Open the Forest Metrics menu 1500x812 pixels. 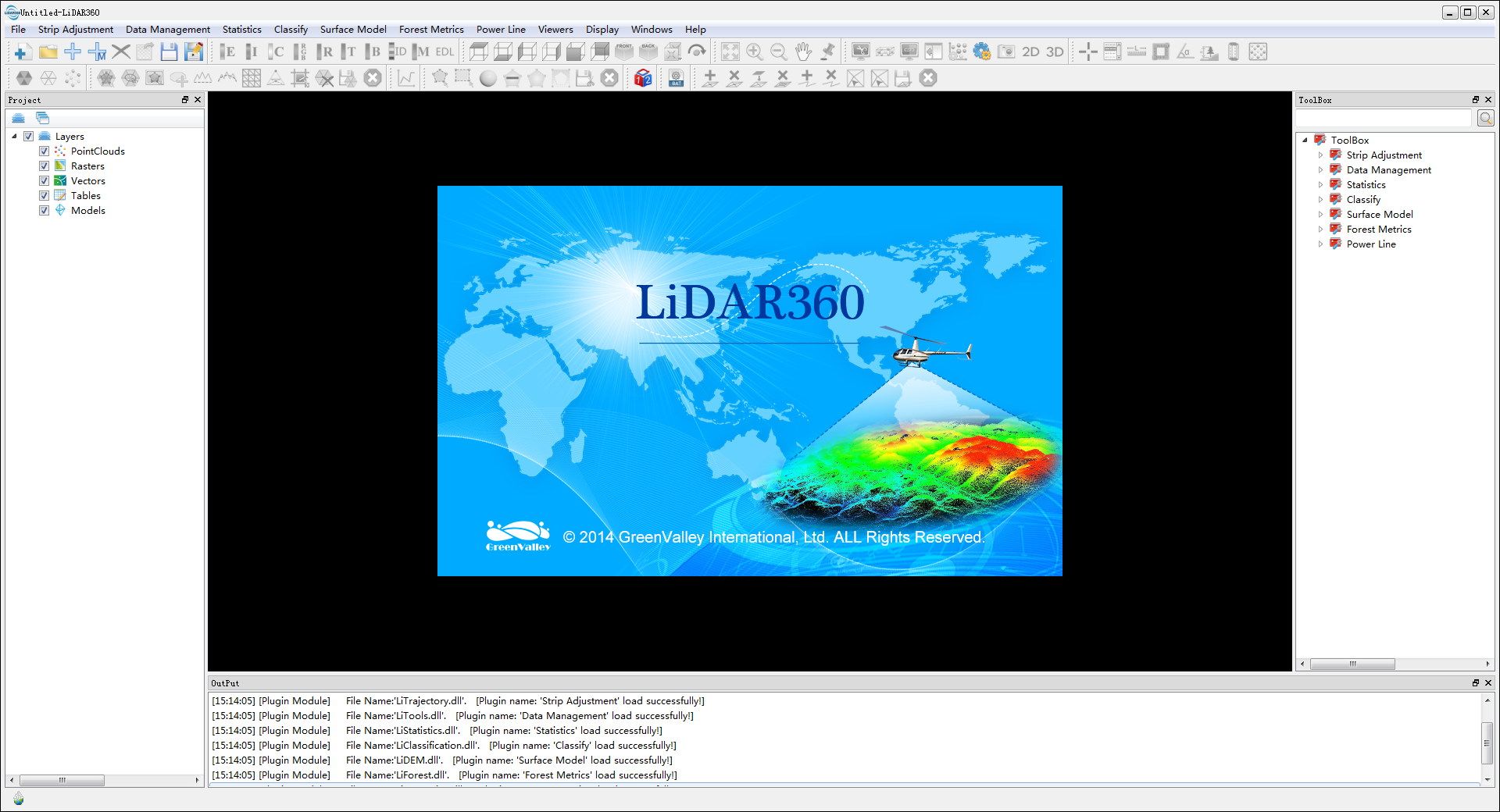[431, 30]
